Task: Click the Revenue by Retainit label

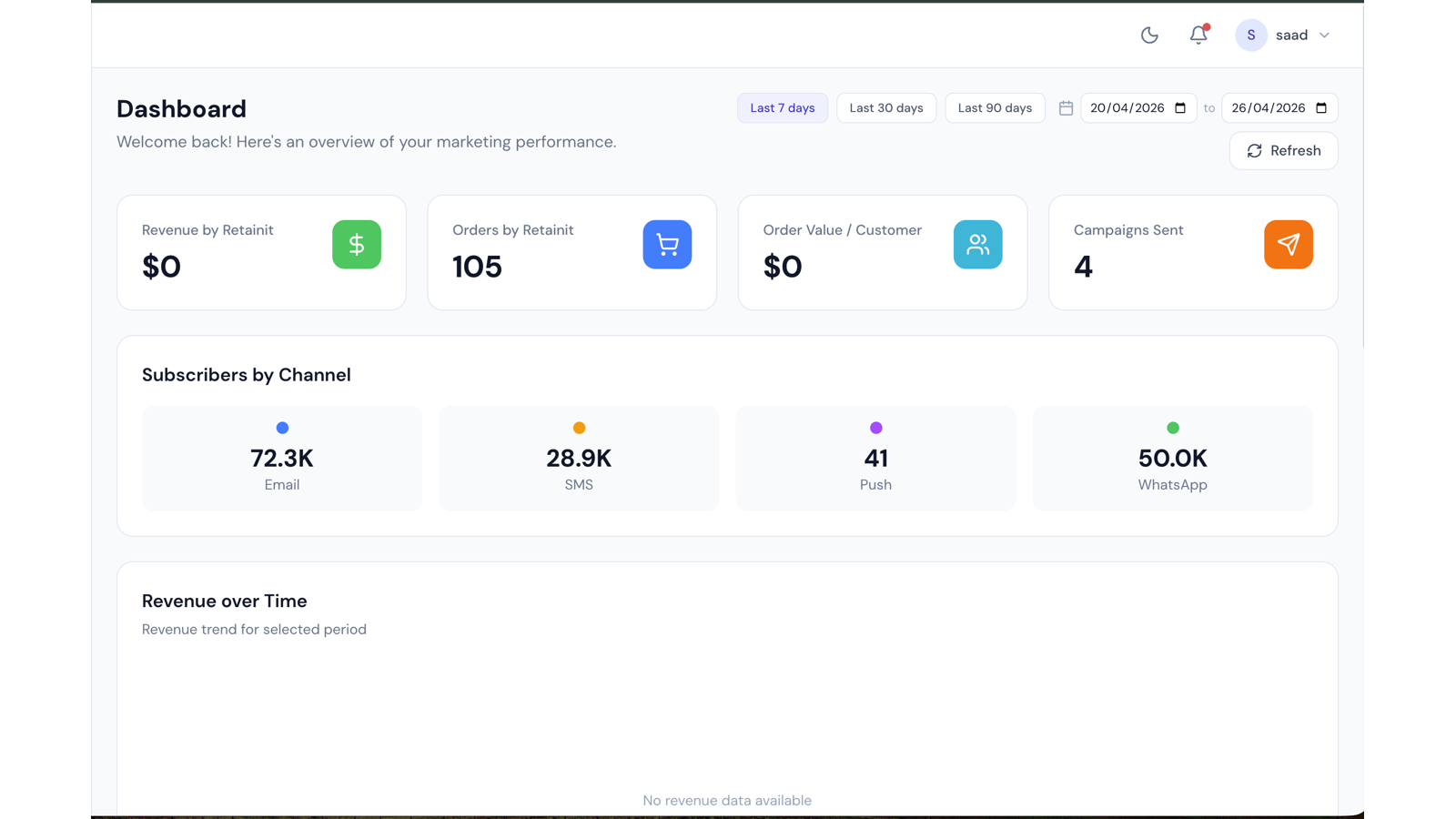Action: (207, 230)
